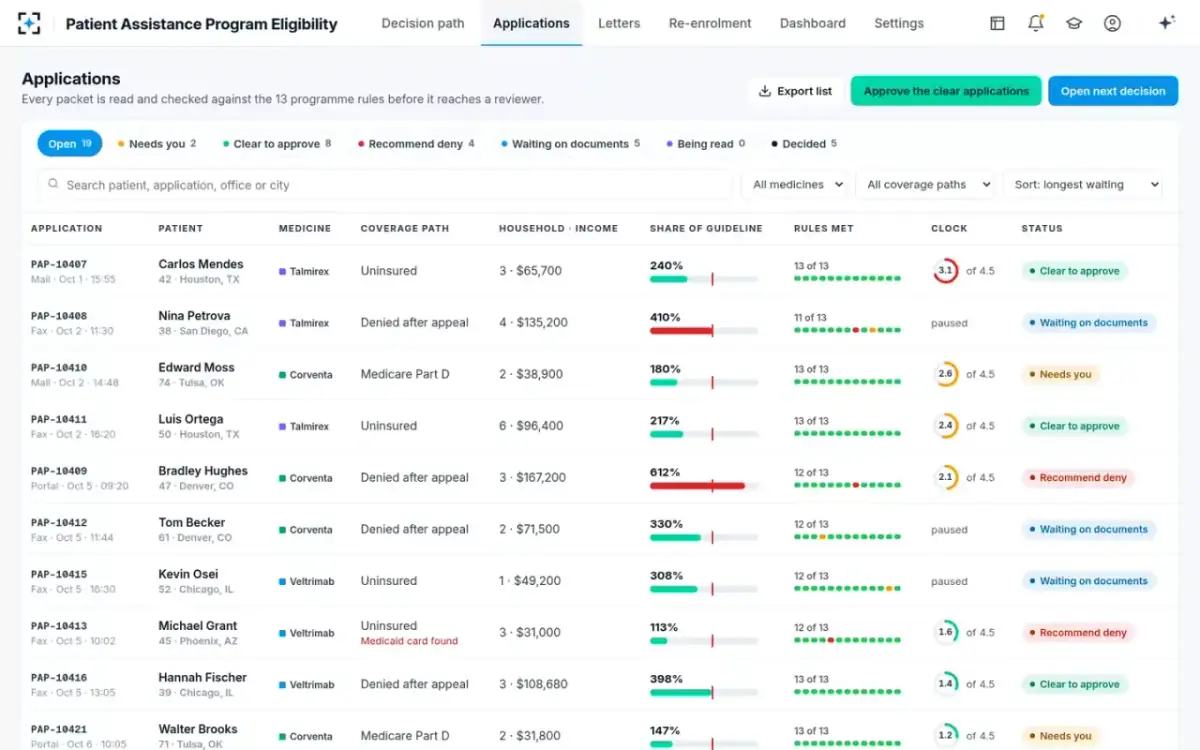
Task: Launch the sparkle AI assistant icon
Action: point(1166,23)
